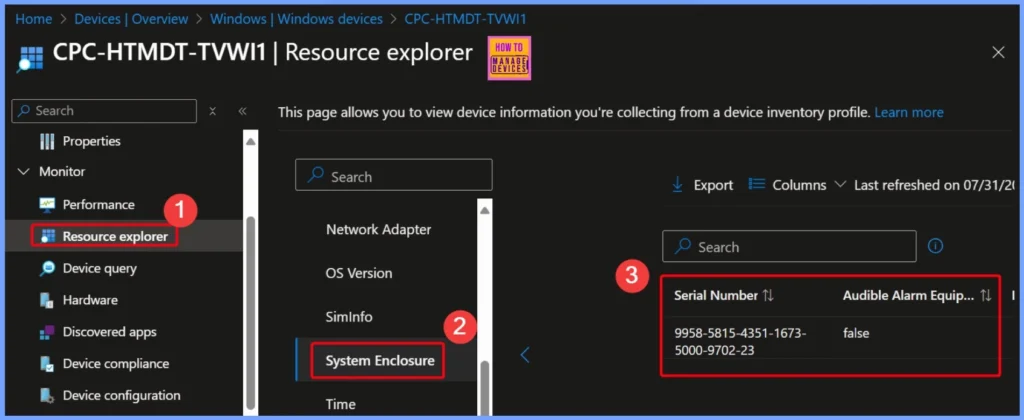Open Devices | Overview breadcrumb
Screen dimensions: 1024x420
(x=131, y=19)
